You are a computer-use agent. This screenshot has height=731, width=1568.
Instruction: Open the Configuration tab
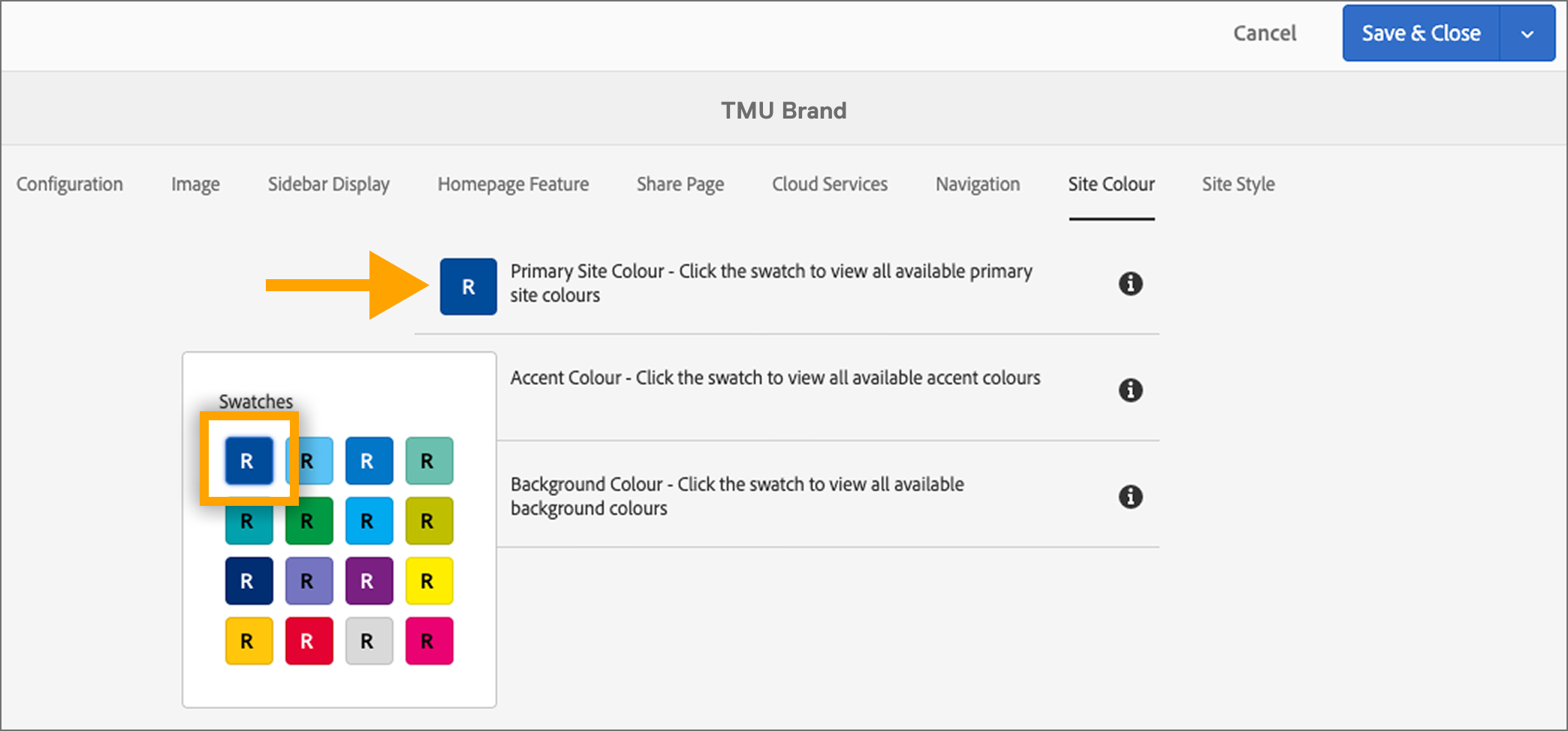(x=69, y=184)
